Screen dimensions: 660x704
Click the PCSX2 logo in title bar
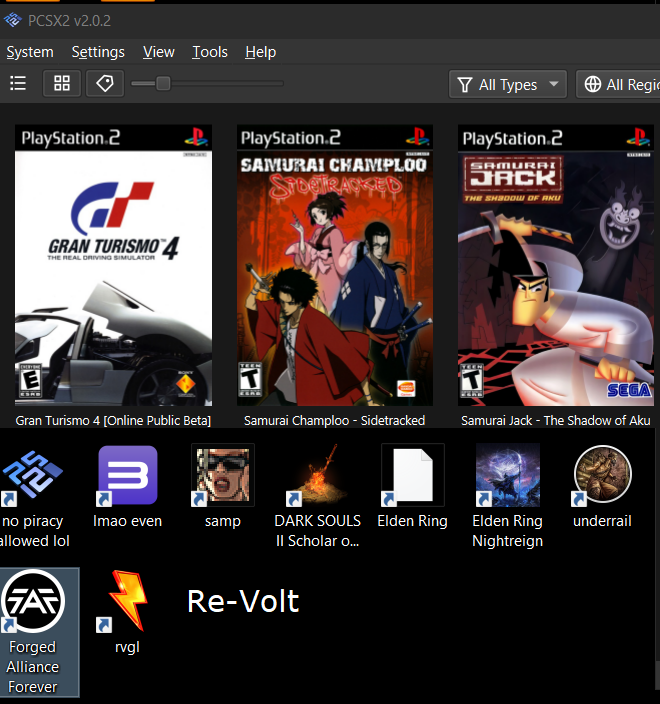[13, 20]
